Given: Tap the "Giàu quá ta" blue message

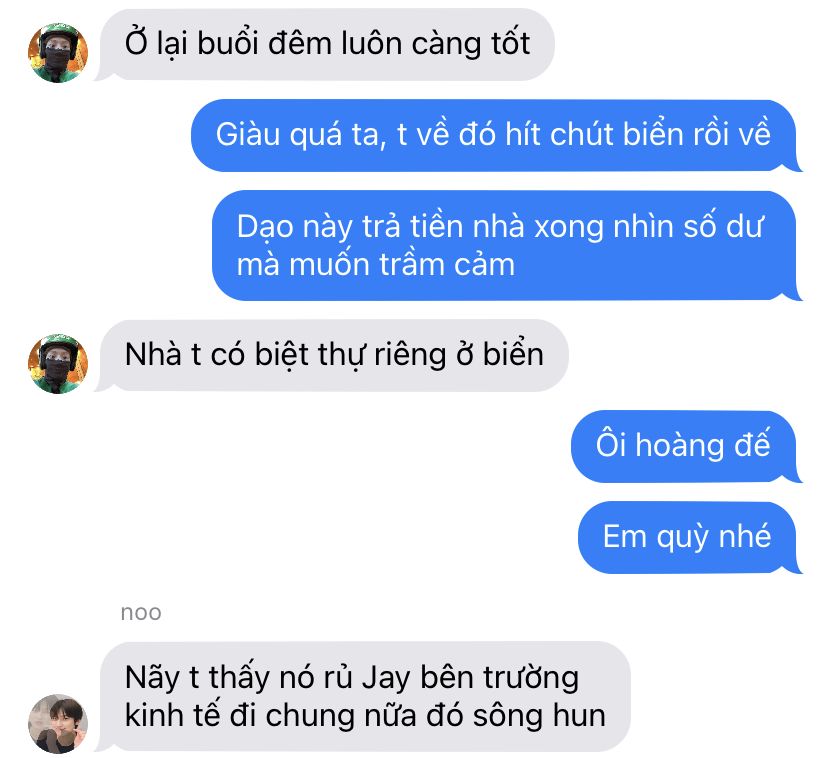Looking at the screenshot, I should [495, 135].
